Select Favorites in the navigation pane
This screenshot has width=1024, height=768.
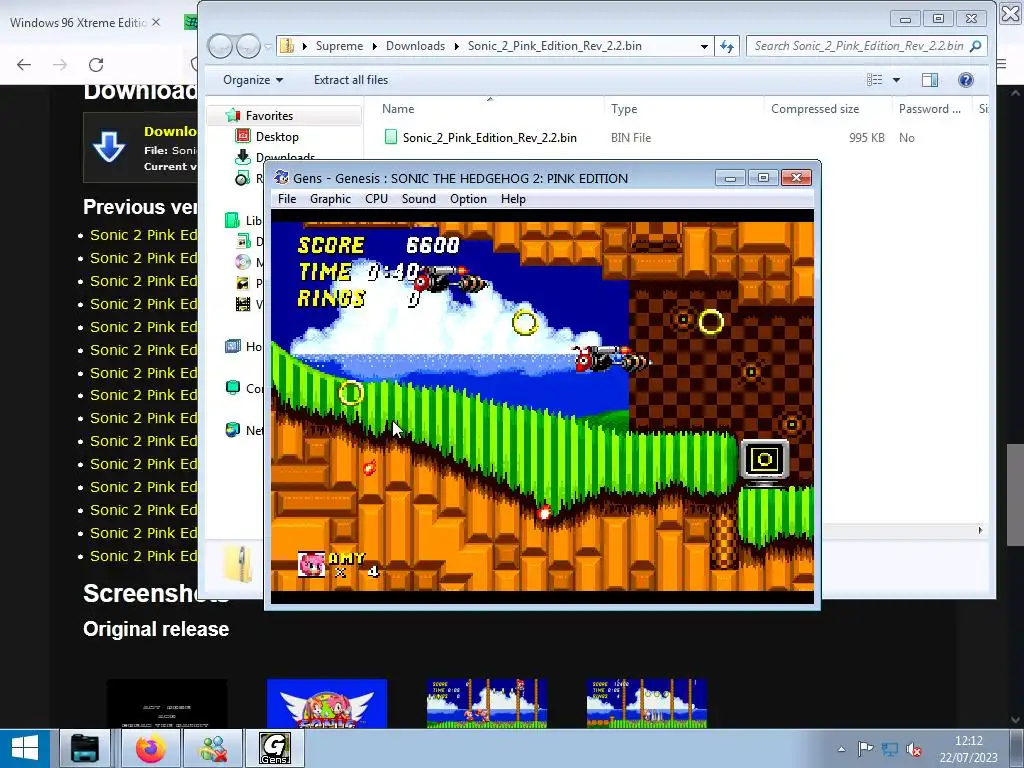tap(269, 116)
